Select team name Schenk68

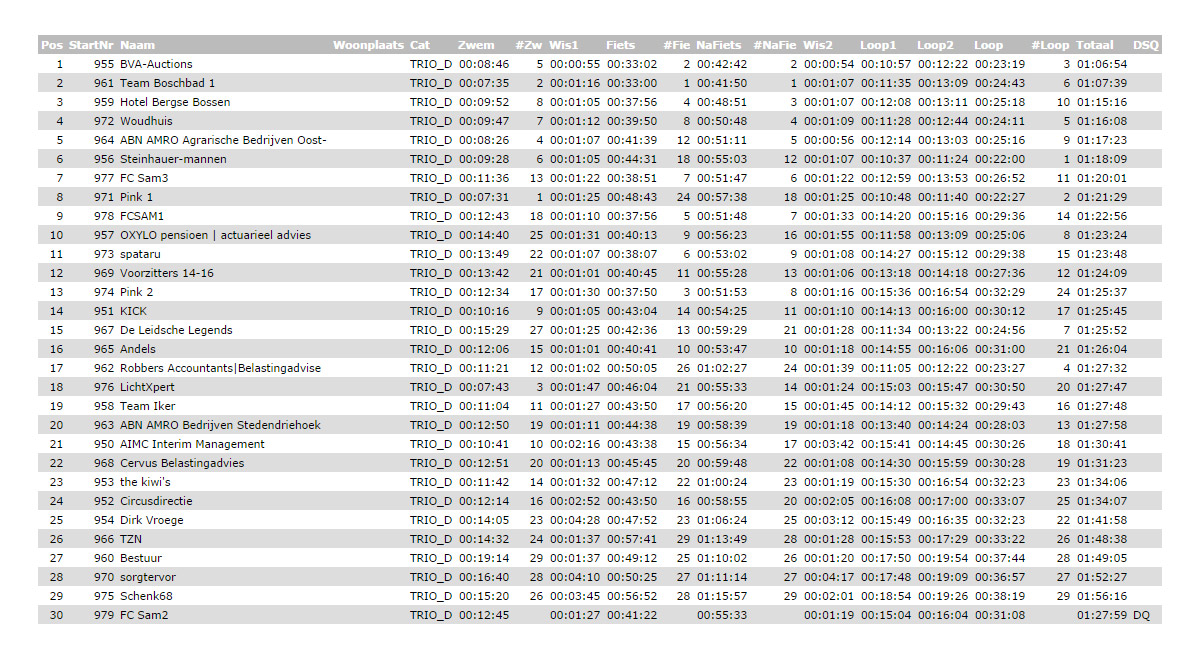(145, 596)
